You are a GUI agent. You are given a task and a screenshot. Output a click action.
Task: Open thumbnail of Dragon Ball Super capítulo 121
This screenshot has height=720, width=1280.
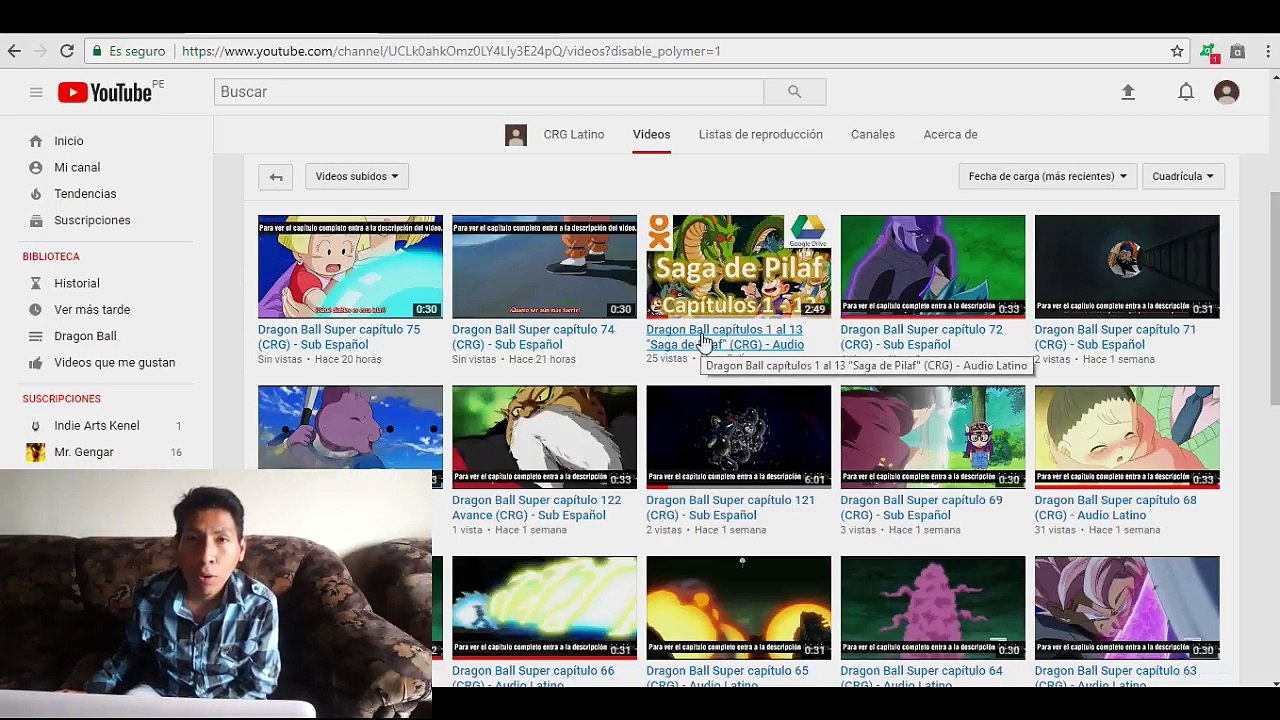coord(738,438)
